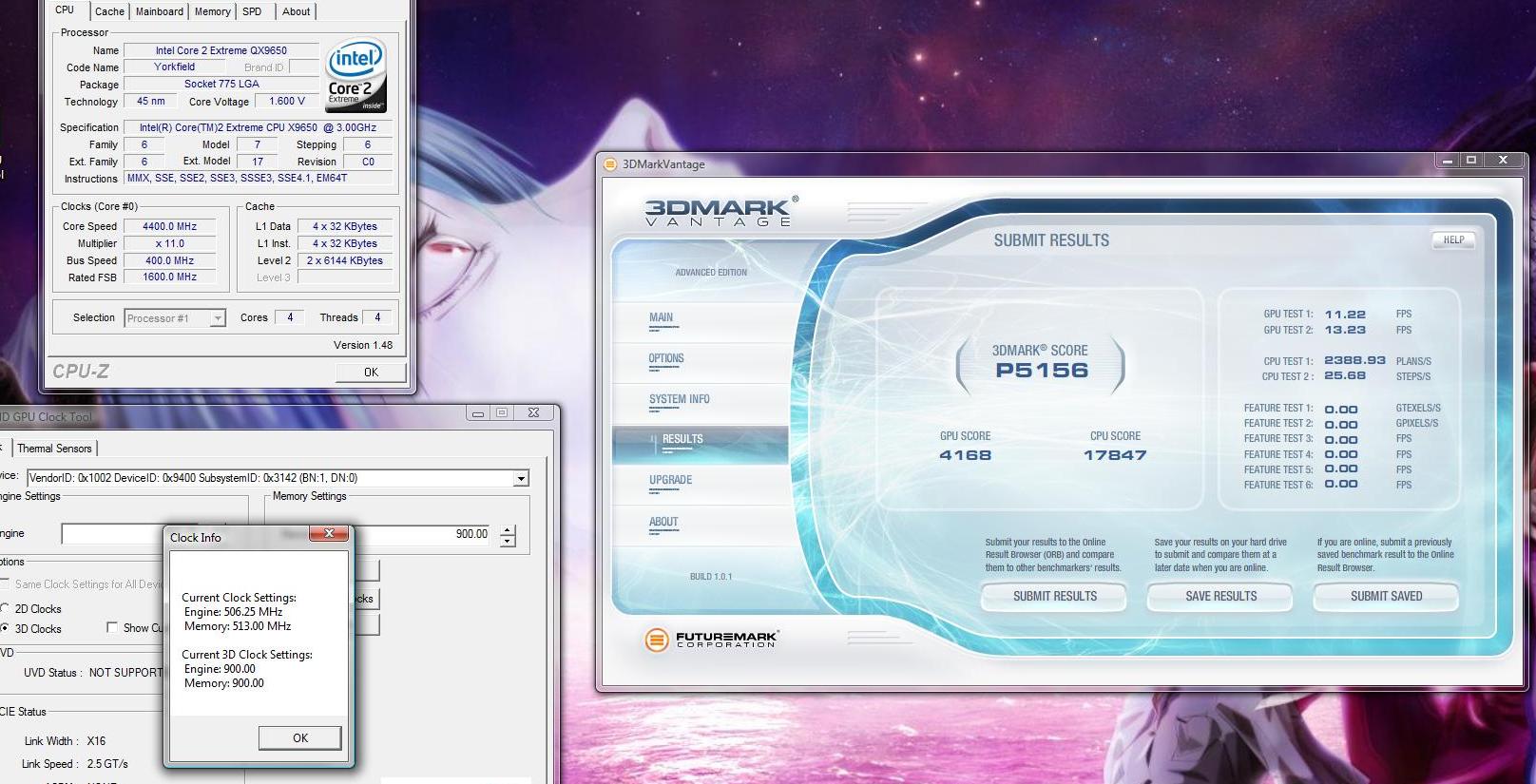The image size is (1536, 784).
Task: Click the SUBMIT RESULTS button
Action: pyautogui.click(x=1054, y=596)
